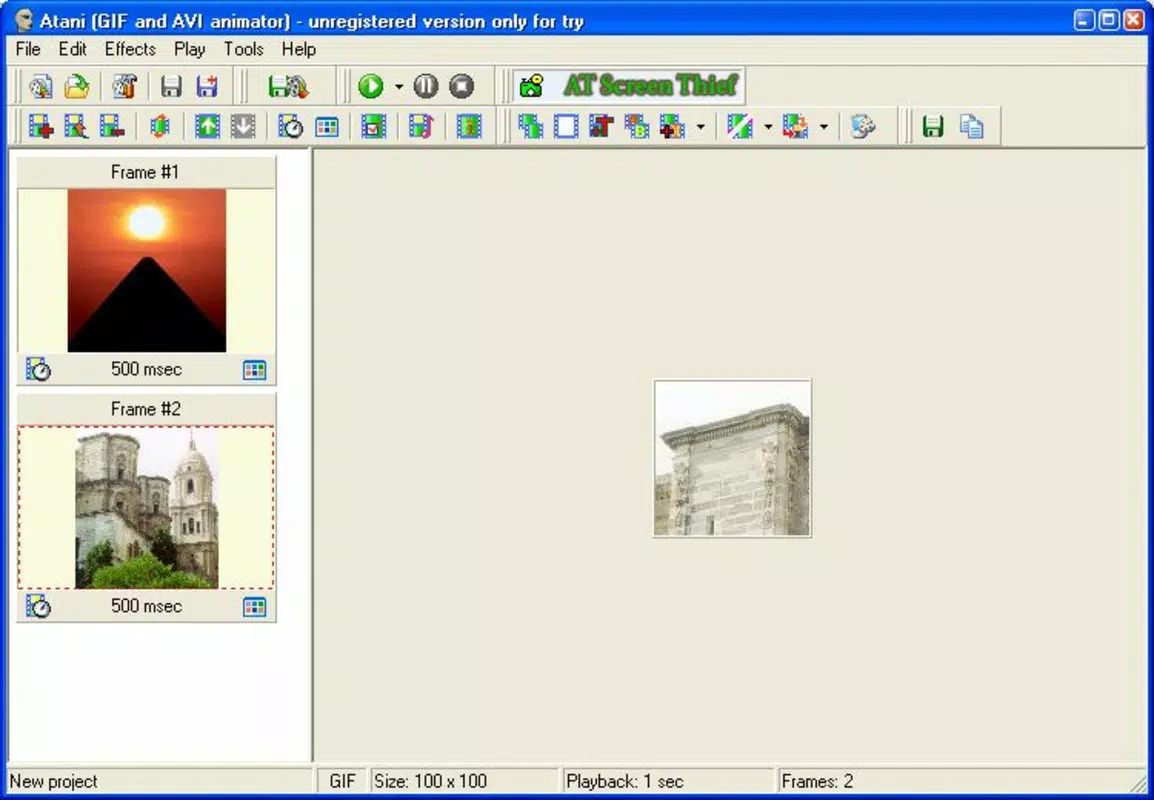Click Frame #2's 500 msec delay text
Image resolution: width=1154 pixels, height=800 pixels.
coord(146,606)
